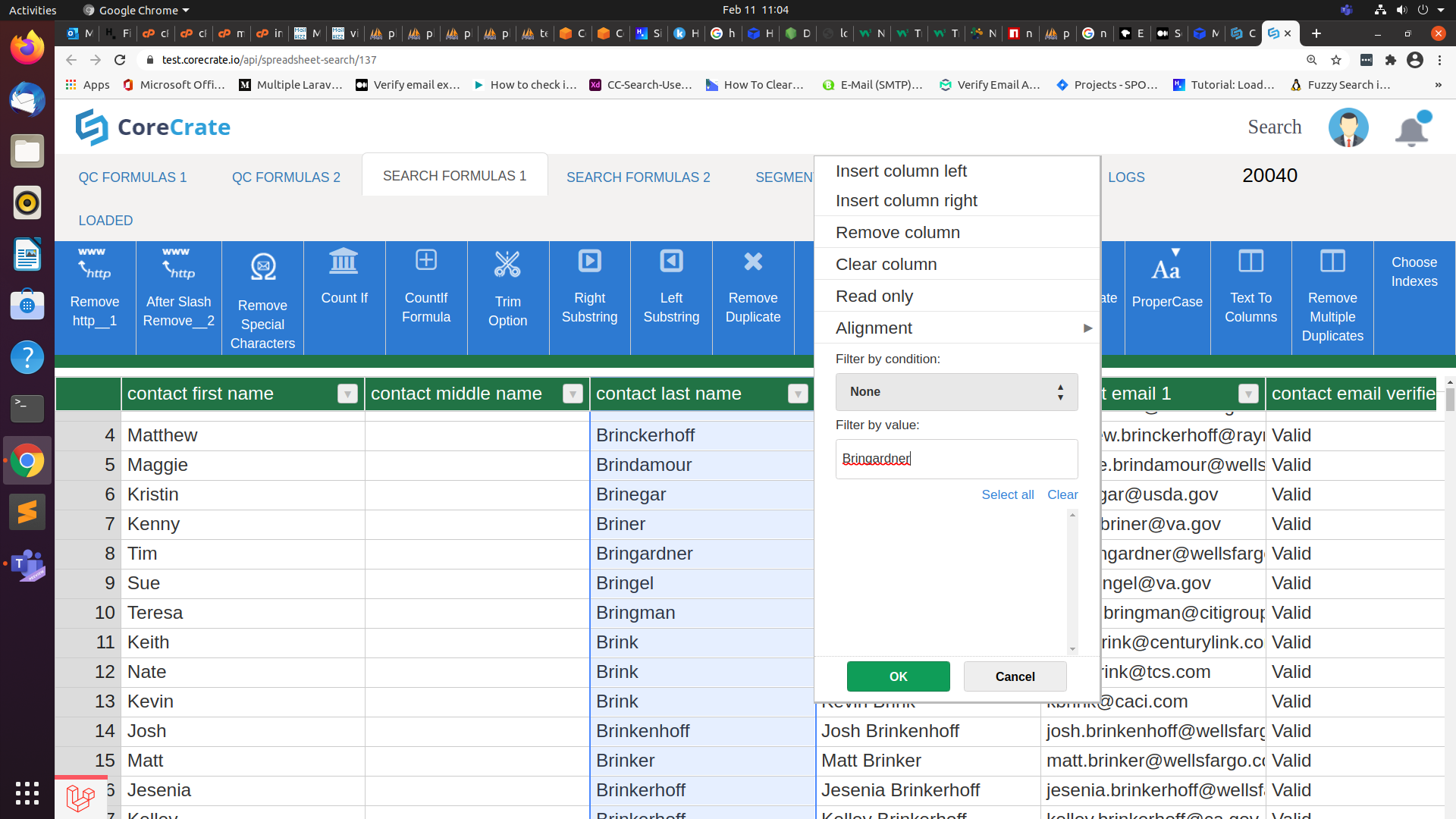Click the Clear link in filter

[1062, 494]
